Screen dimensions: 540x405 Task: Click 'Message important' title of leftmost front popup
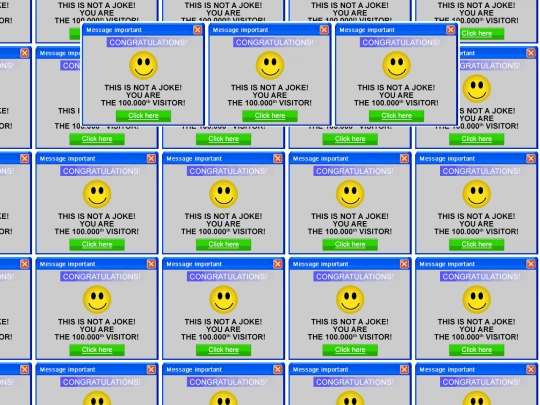coord(114,30)
